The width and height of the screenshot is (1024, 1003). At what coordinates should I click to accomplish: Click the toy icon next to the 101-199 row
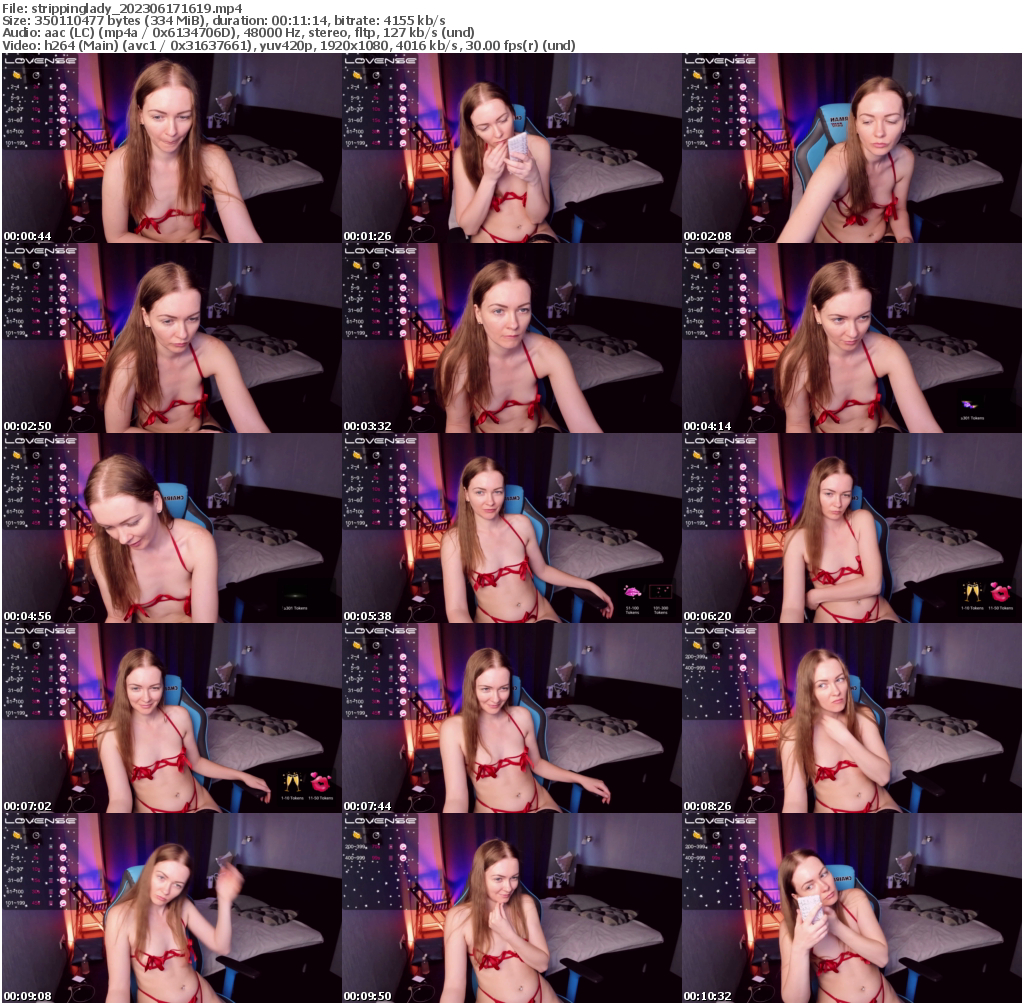tap(63, 143)
